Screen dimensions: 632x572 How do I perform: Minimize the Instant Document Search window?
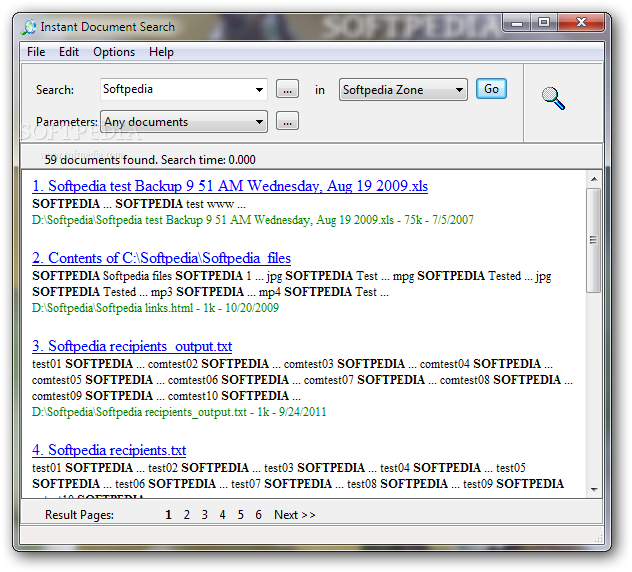pos(517,23)
